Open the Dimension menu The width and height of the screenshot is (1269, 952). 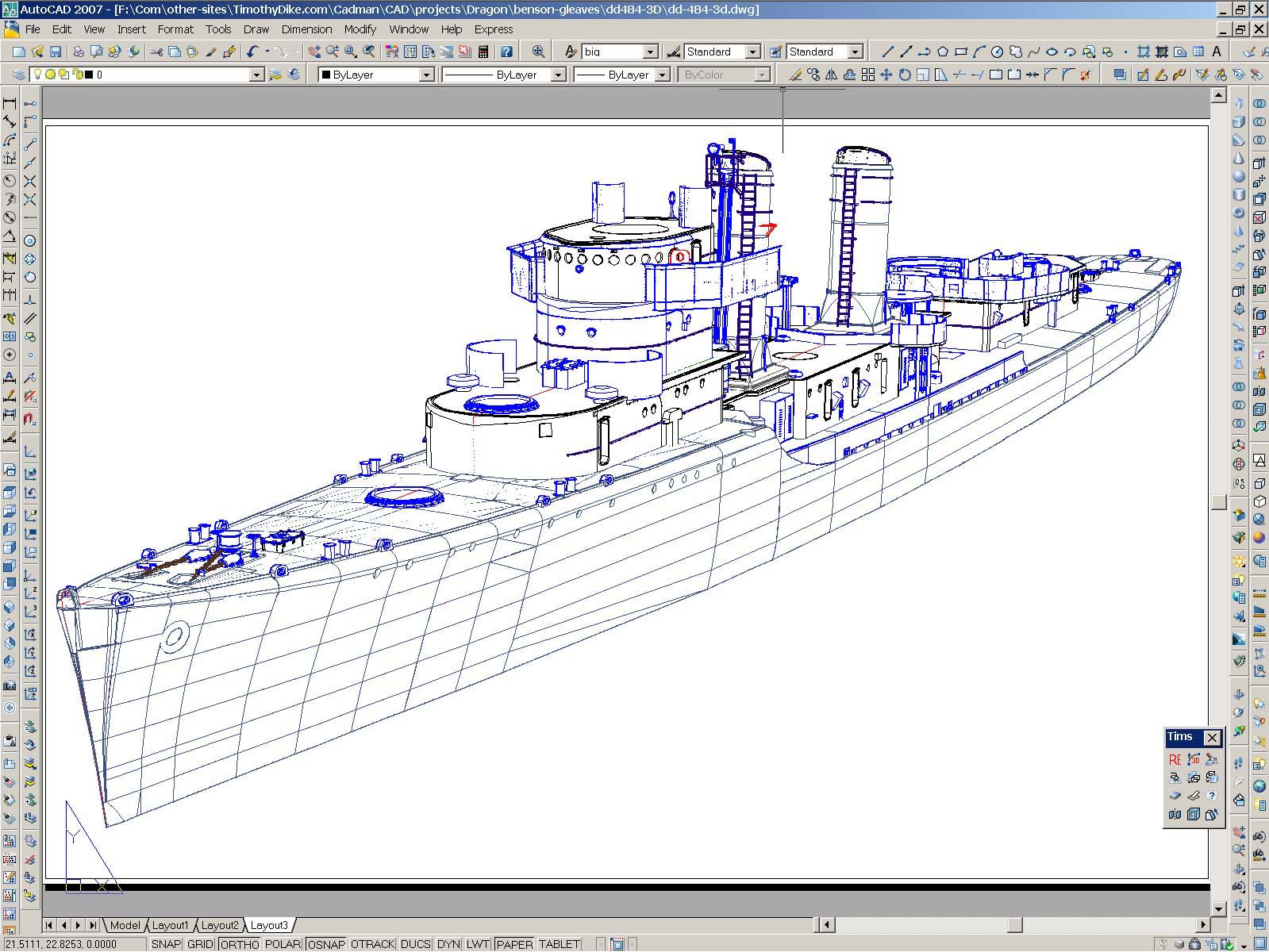pyautogui.click(x=306, y=29)
